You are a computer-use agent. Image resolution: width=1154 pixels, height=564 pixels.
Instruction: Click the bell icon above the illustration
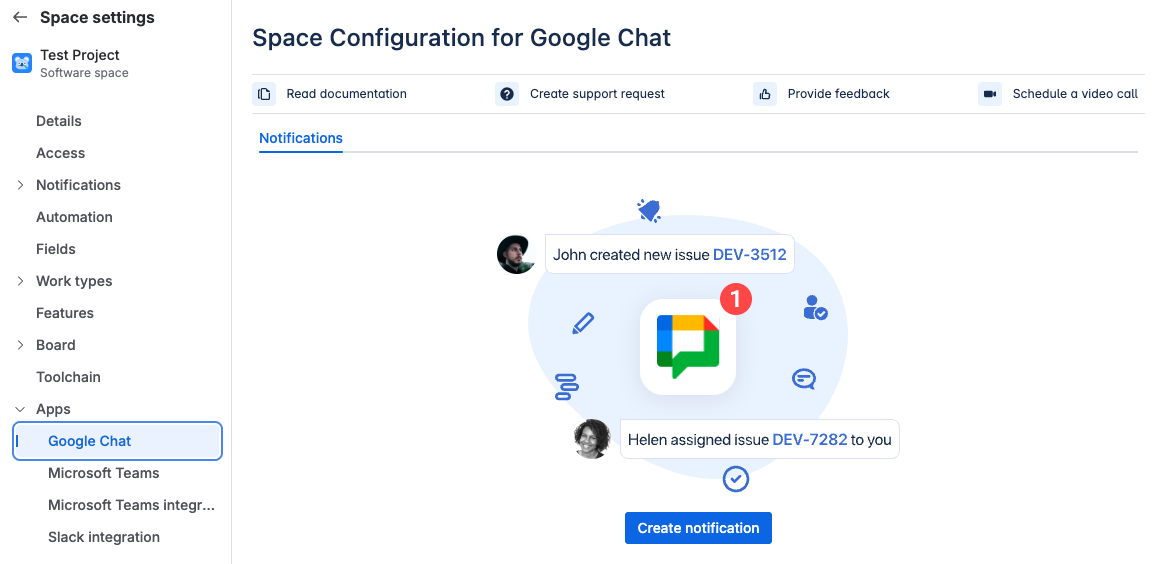(x=649, y=210)
